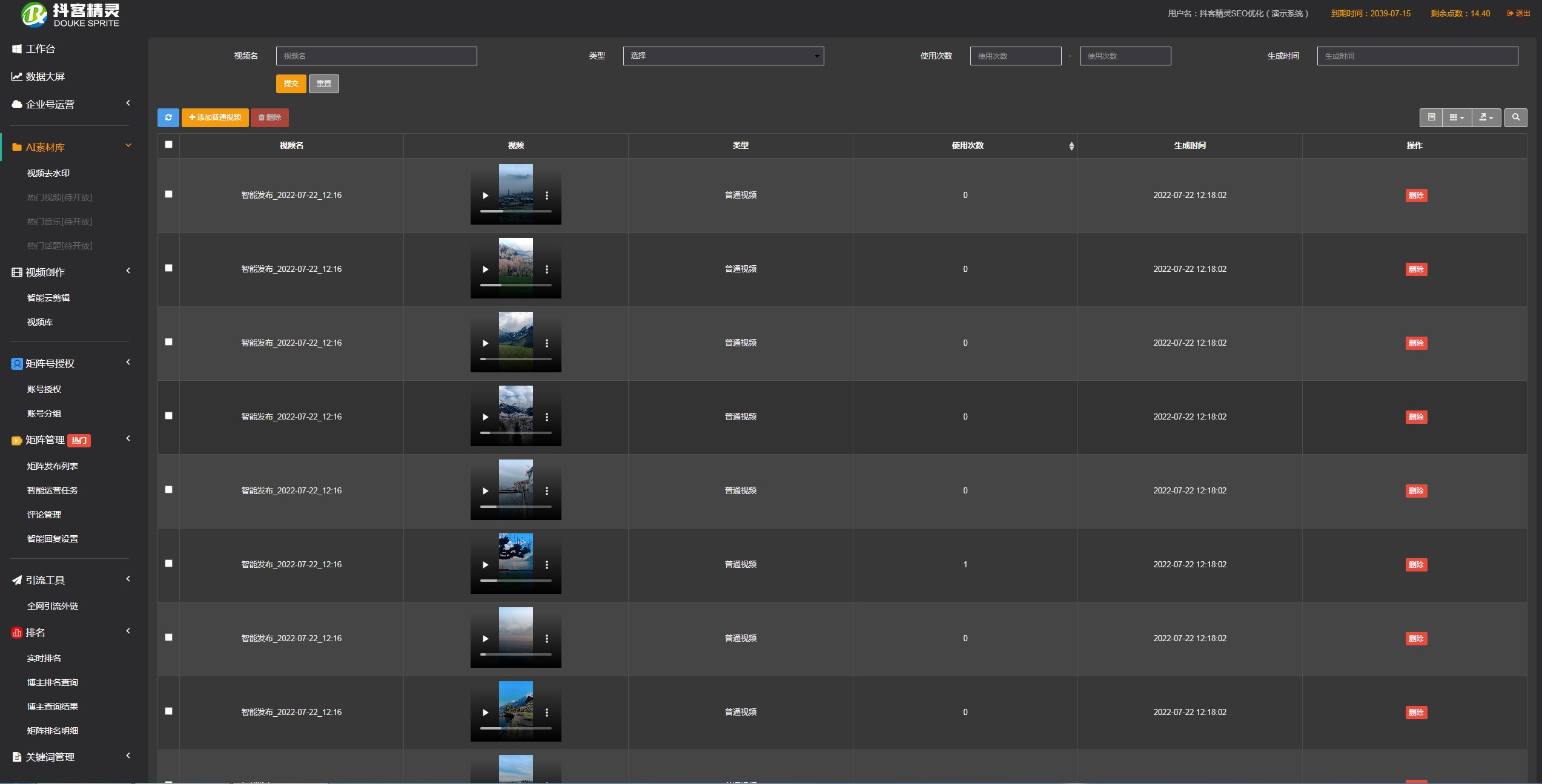
Task: Toggle the table list view icon
Action: pos(1431,117)
